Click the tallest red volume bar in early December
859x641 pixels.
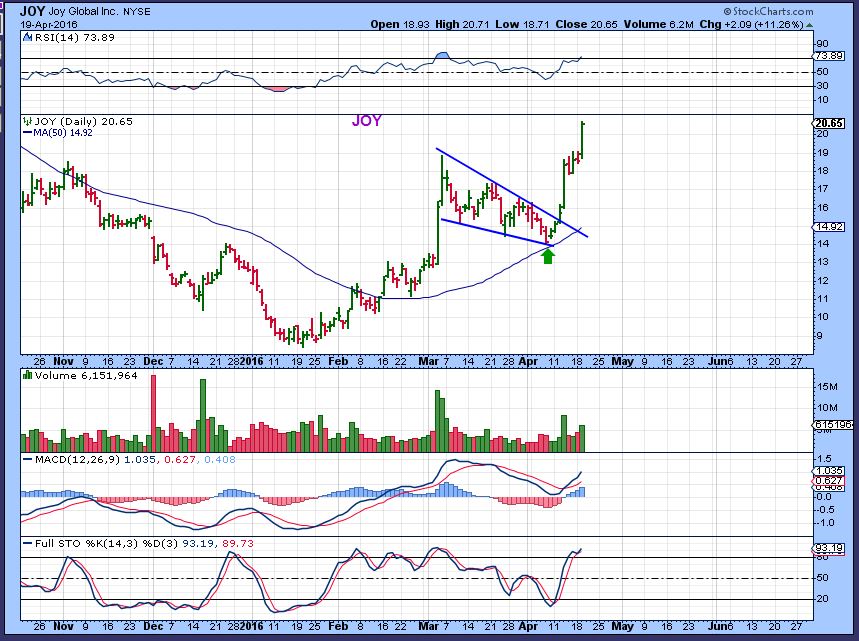click(x=153, y=413)
